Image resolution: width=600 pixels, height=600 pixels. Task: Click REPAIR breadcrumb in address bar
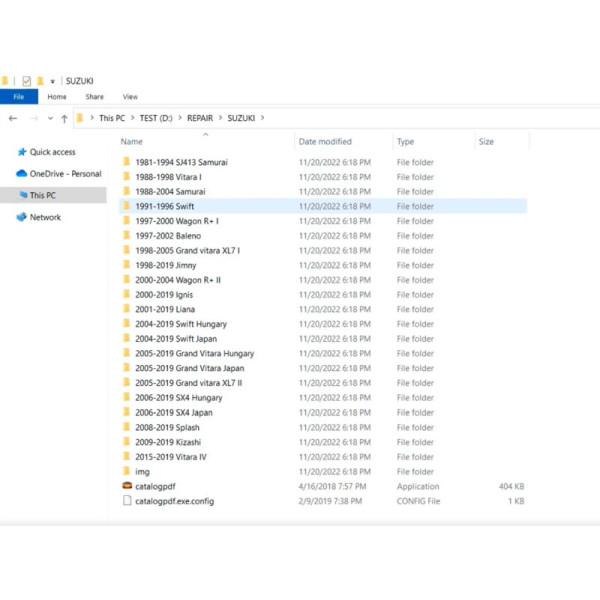click(x=200, y=118)
